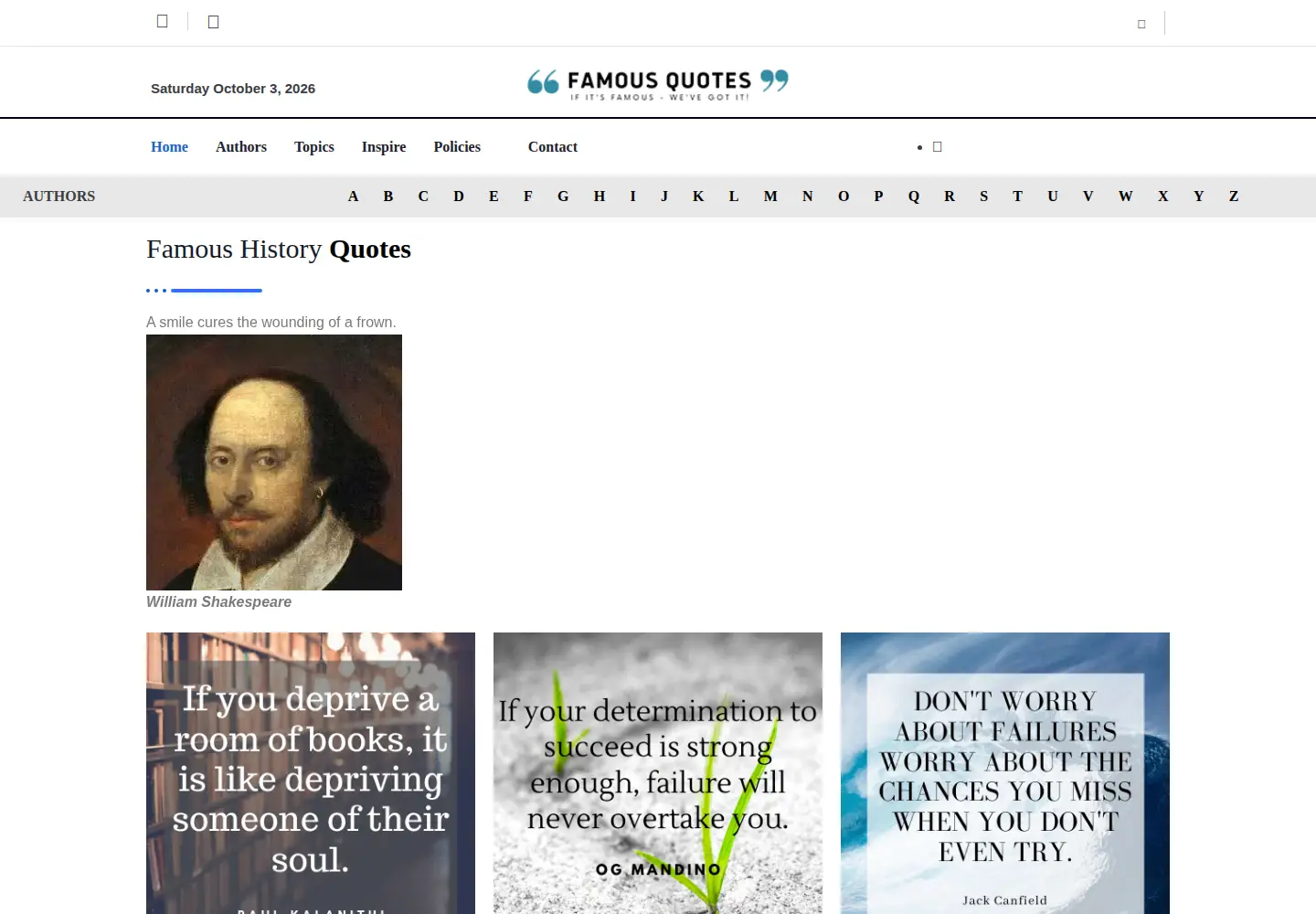The height and width of the screenshot is (914, 1316).
Task: Open the Topics menu
Action: 314,147
